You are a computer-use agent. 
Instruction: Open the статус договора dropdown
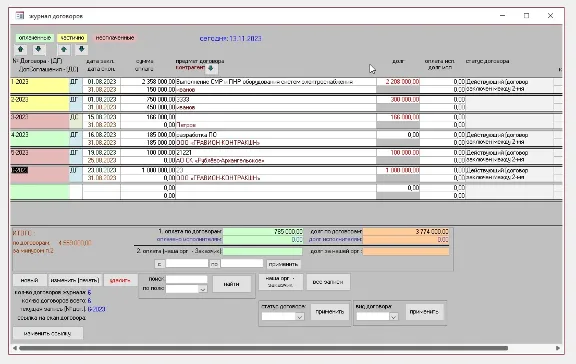tap(300, 317)
